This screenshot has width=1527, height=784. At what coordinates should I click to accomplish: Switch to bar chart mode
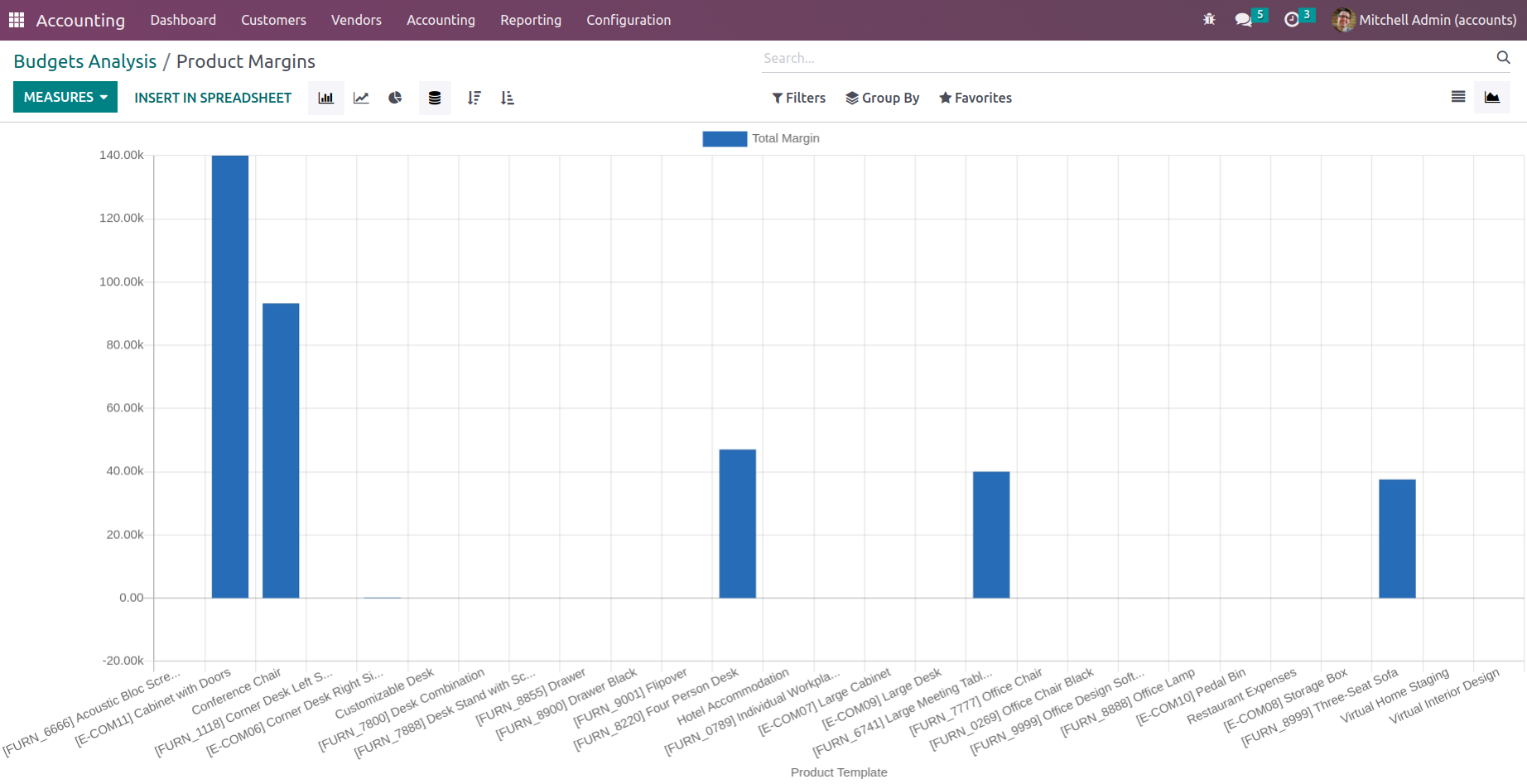(326, 98)
